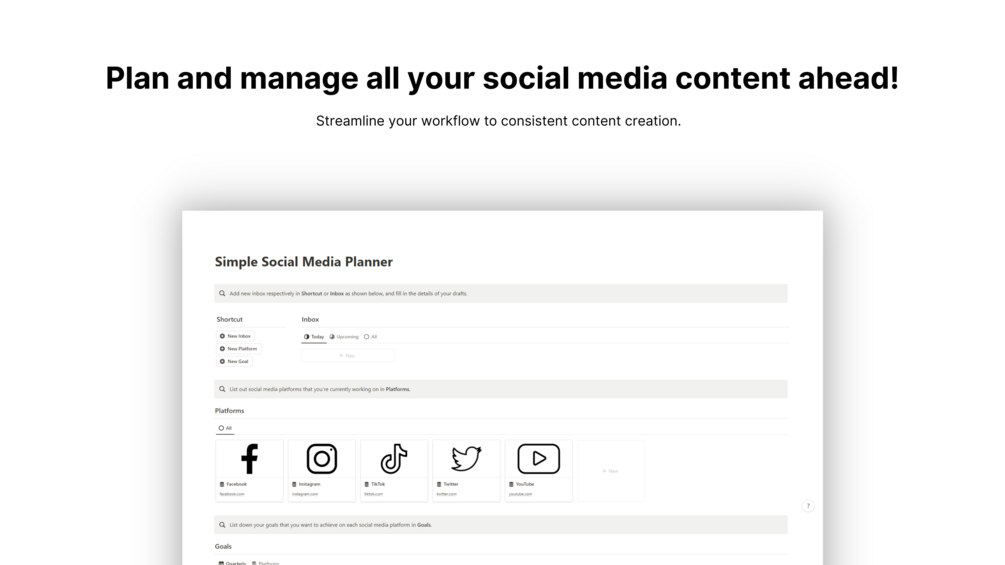Image resolution: width=1005 pixels, height=565 pixels.
Task: Add a new platform card via New
Action: point(611,471)
